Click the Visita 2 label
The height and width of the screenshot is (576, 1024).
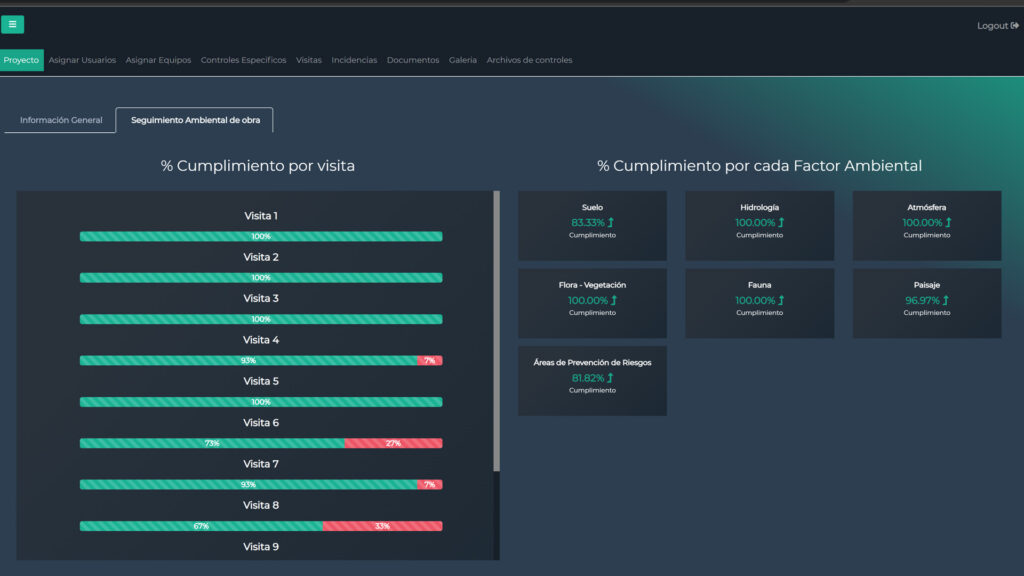(x=261, y=257)
